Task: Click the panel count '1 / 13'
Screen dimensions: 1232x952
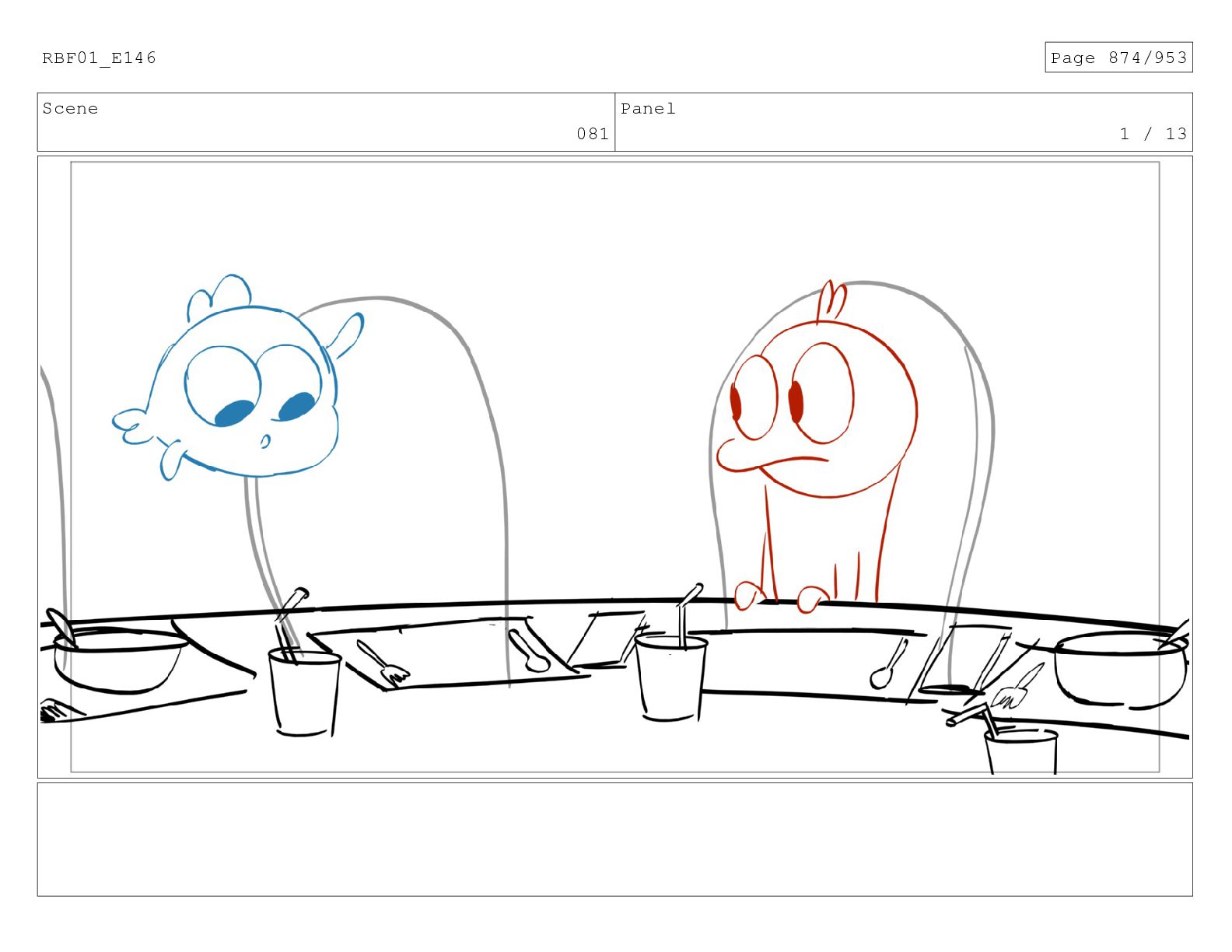Action: coord(1153,134)
